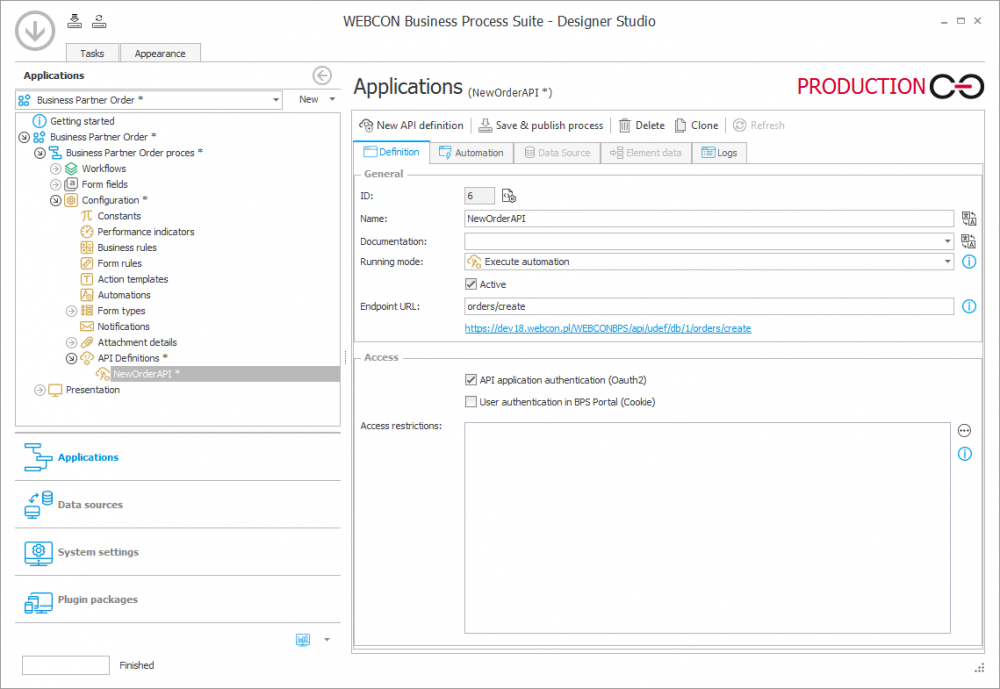
Task: Expand the Attachment details node
Action: (71, 343)
